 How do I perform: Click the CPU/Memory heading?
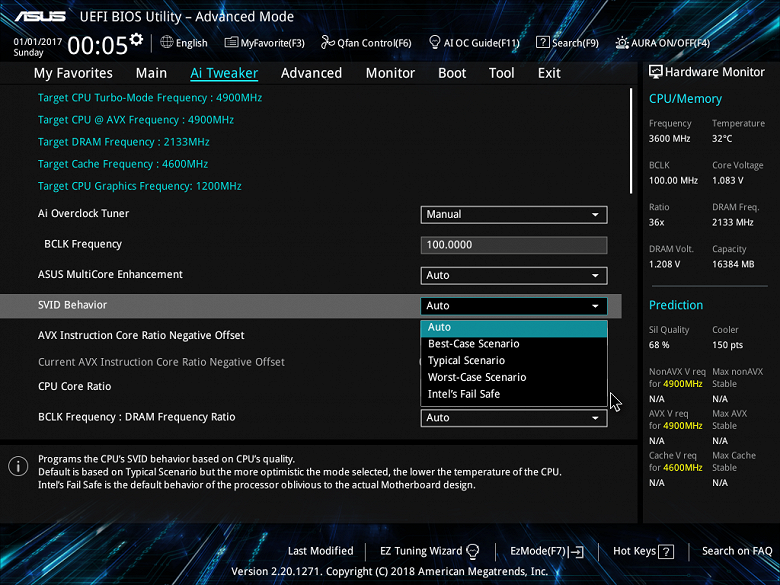click(x=685, y=98)
